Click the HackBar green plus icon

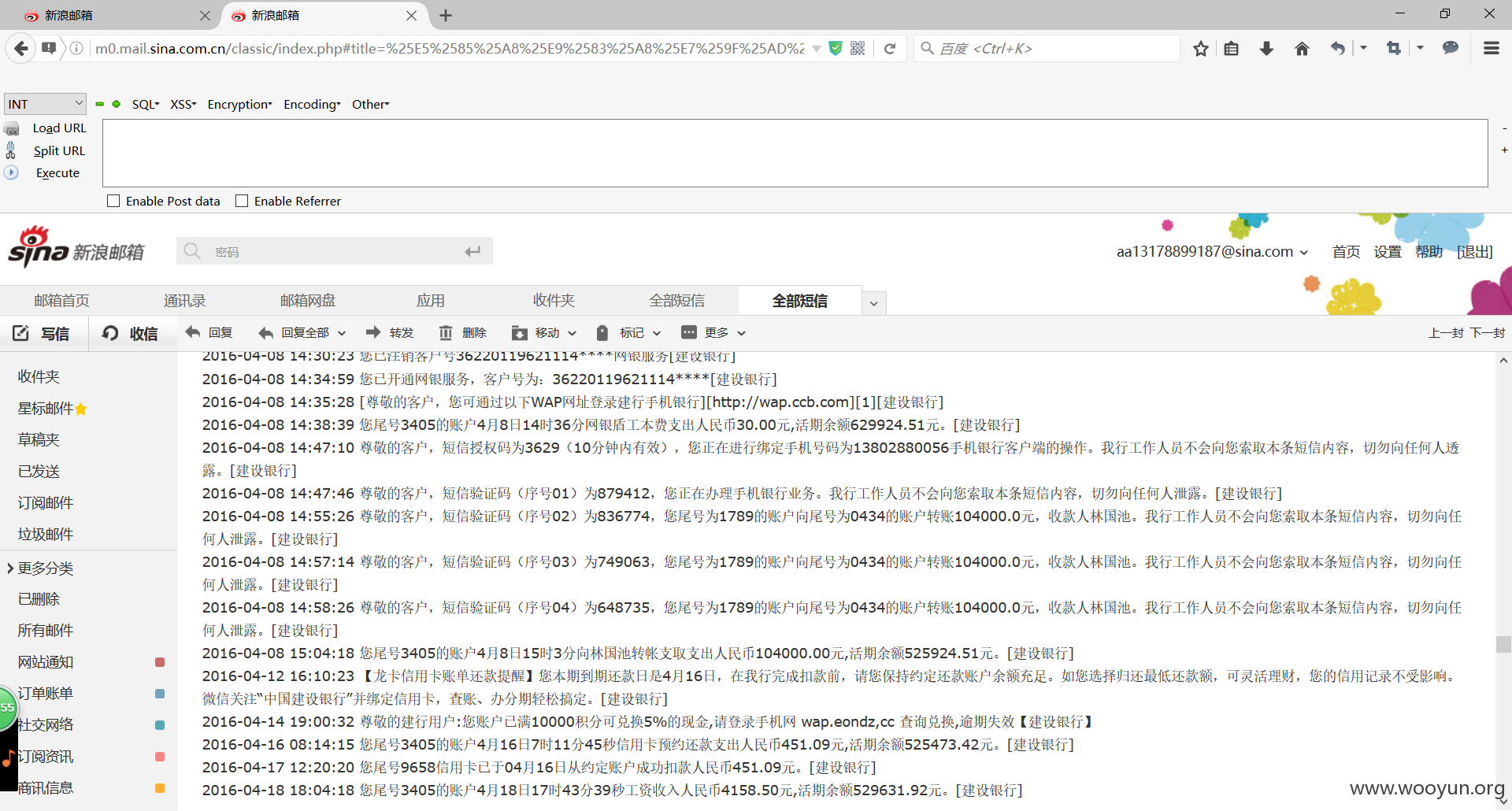pyautogui.click(x=117, y=104)
